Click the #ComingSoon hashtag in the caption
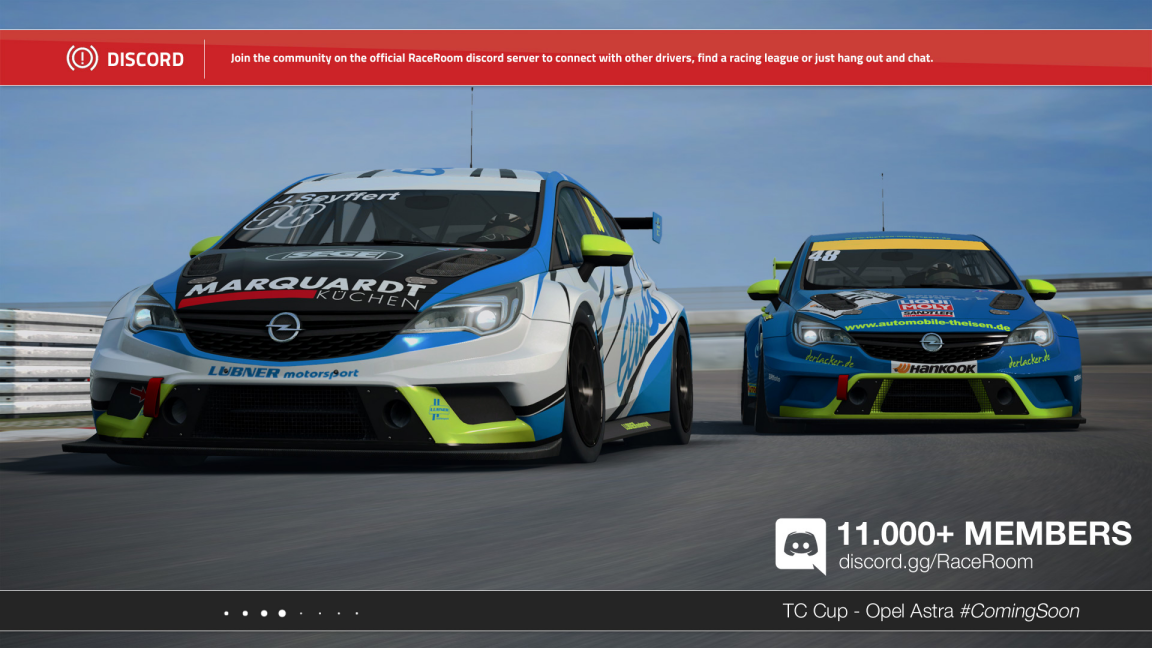The height and width of the screenshot is (648, 1152). coord(1019,611)
